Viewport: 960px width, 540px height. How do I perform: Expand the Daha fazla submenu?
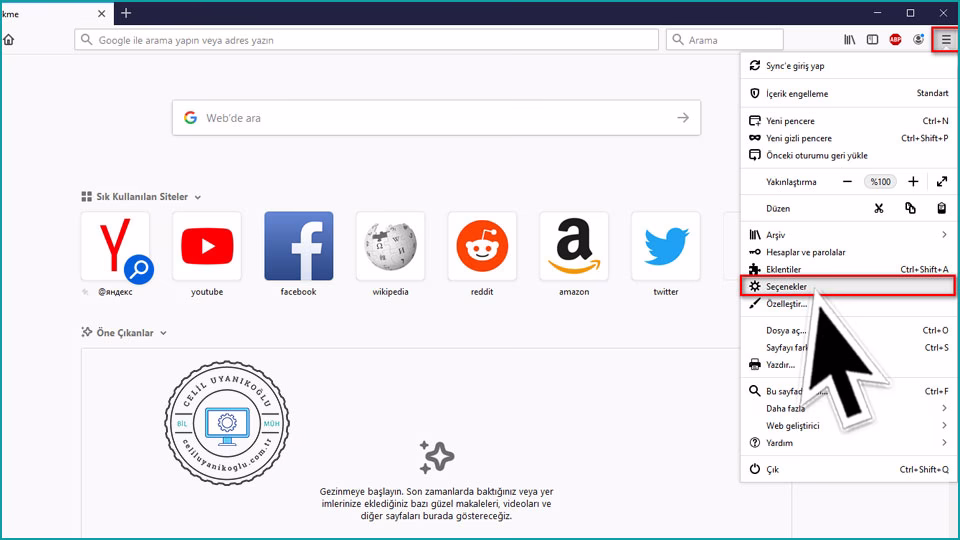tap(847, 408)
